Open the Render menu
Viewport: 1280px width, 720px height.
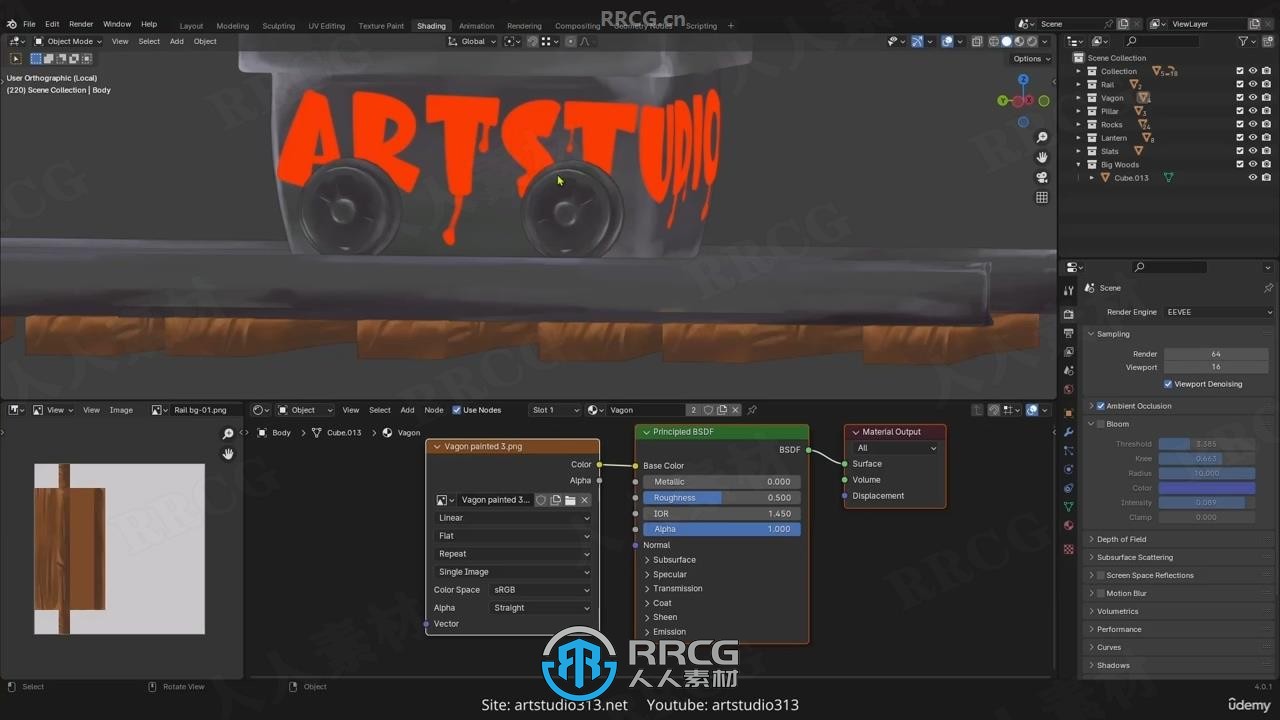pyautogui.click(x=81, y=24)
